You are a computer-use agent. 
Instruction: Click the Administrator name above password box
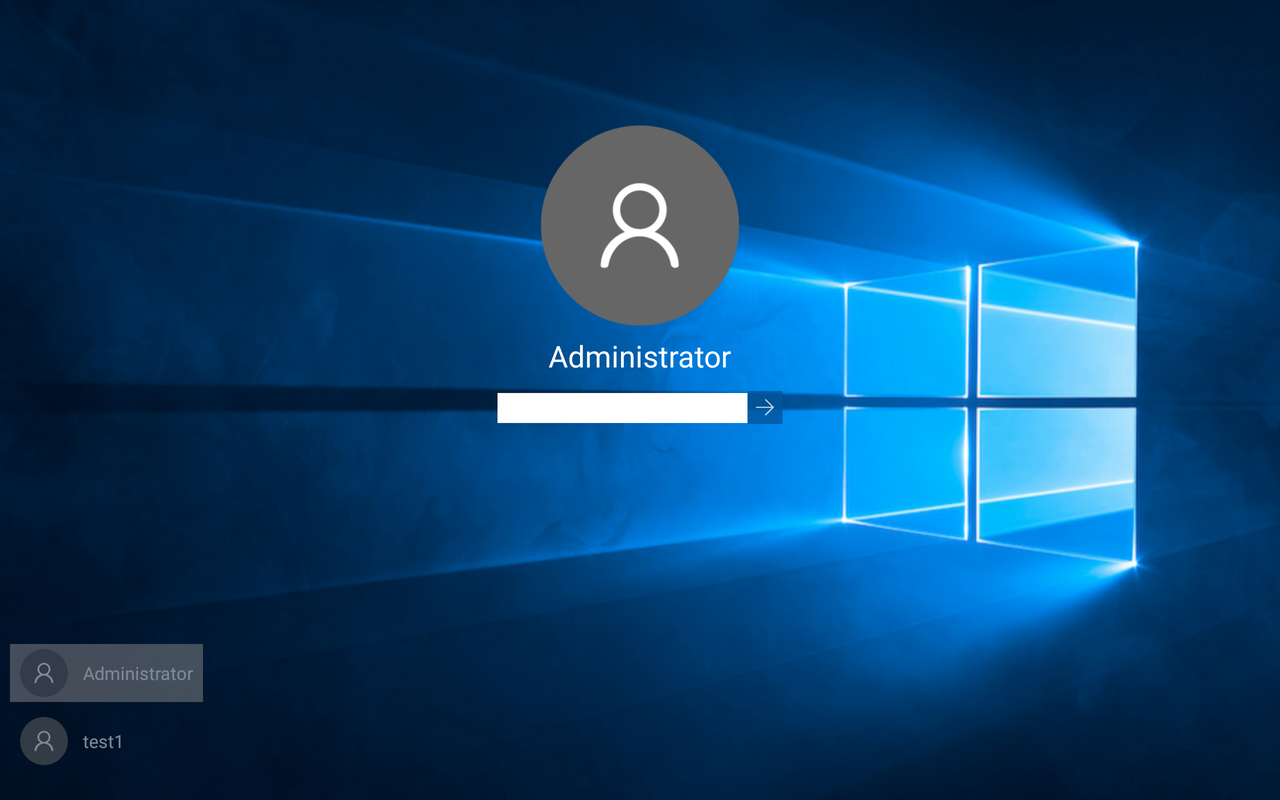pyautogui.click(x=640, y=357)
